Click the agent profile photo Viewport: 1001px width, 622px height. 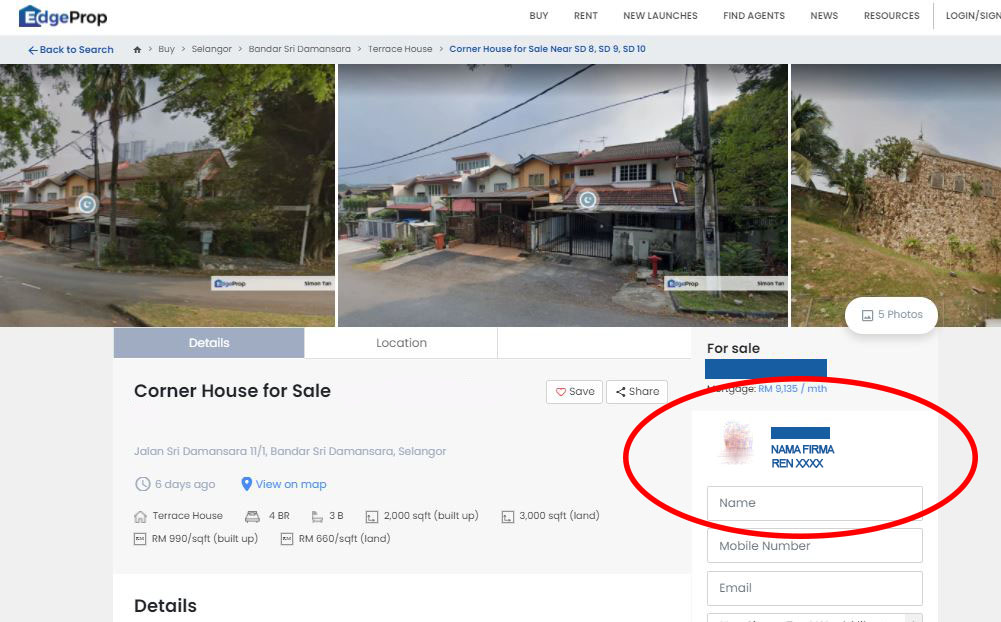click(x=736, y=443)
